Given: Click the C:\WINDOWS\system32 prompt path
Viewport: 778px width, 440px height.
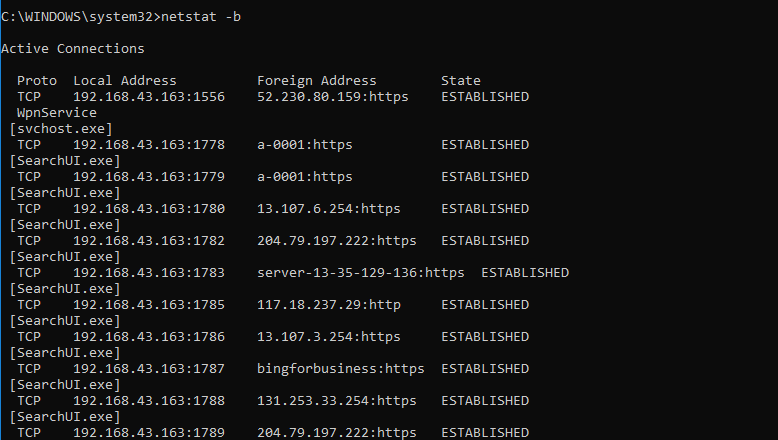Looking at the screenshot, I should [80, 17].
